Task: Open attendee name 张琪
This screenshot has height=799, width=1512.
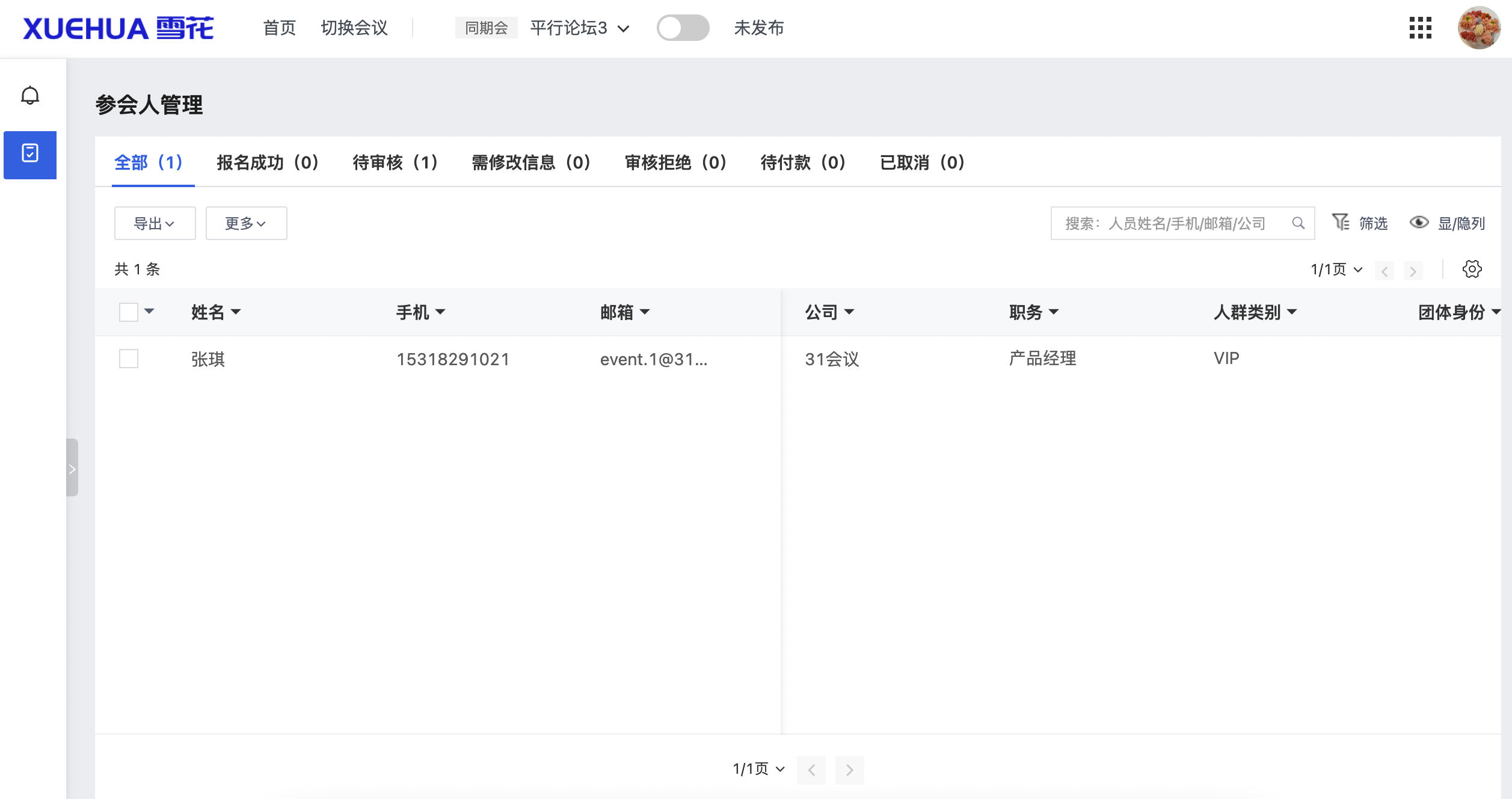Action: coord(208,359)
